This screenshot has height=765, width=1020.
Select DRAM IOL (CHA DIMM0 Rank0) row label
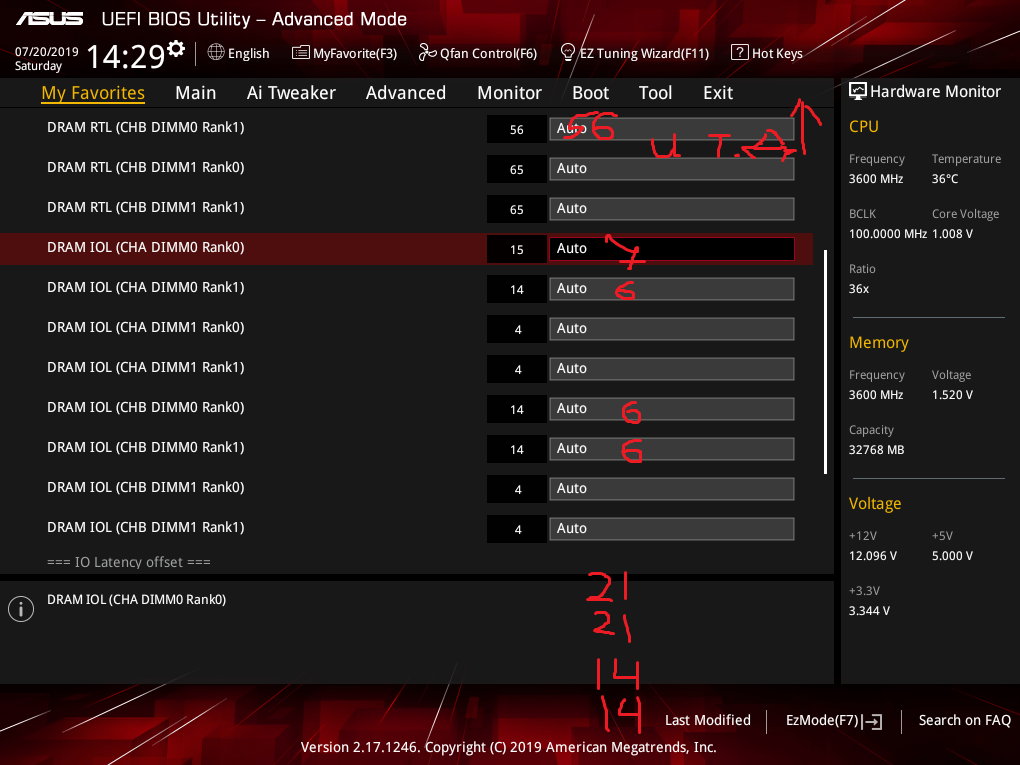click(146, 247)
